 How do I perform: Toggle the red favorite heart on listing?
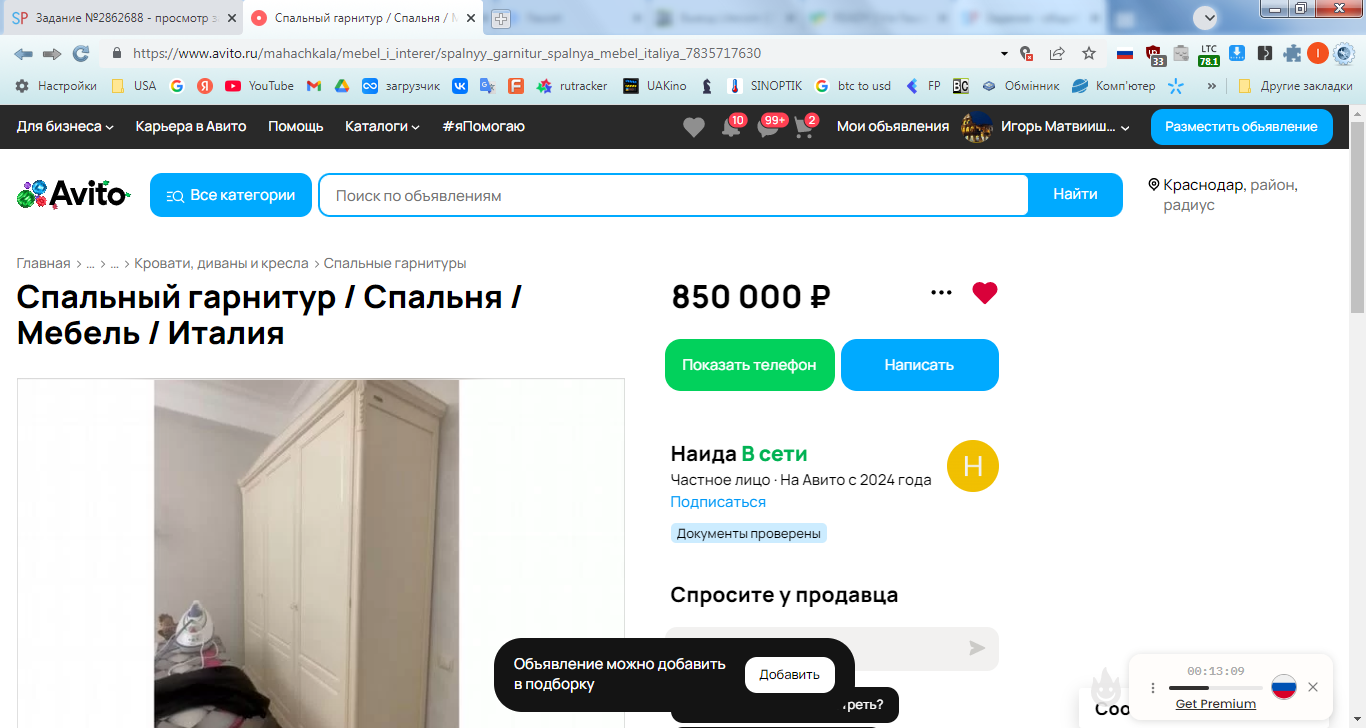pos(985,293)
